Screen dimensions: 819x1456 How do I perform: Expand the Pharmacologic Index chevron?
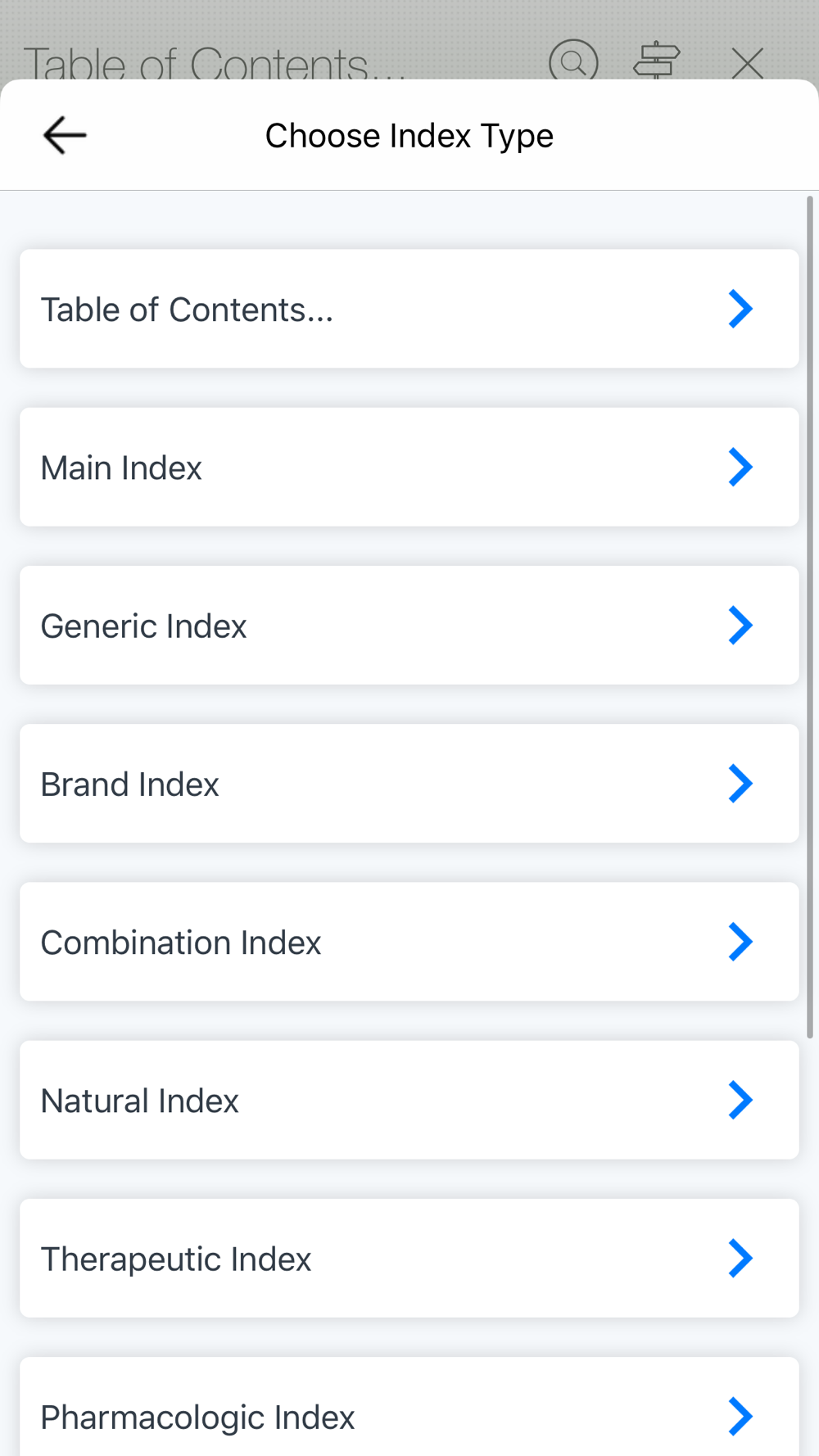[740, 1416]
